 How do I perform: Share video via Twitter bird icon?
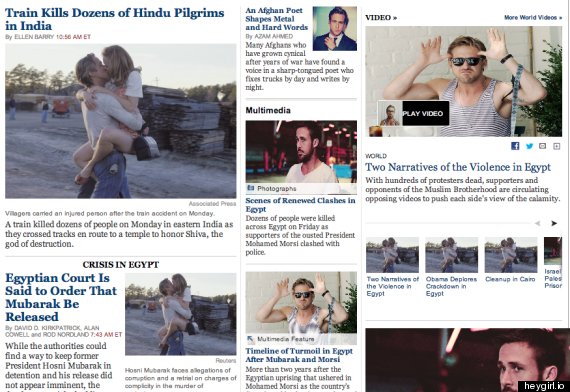tap(529, 146)
